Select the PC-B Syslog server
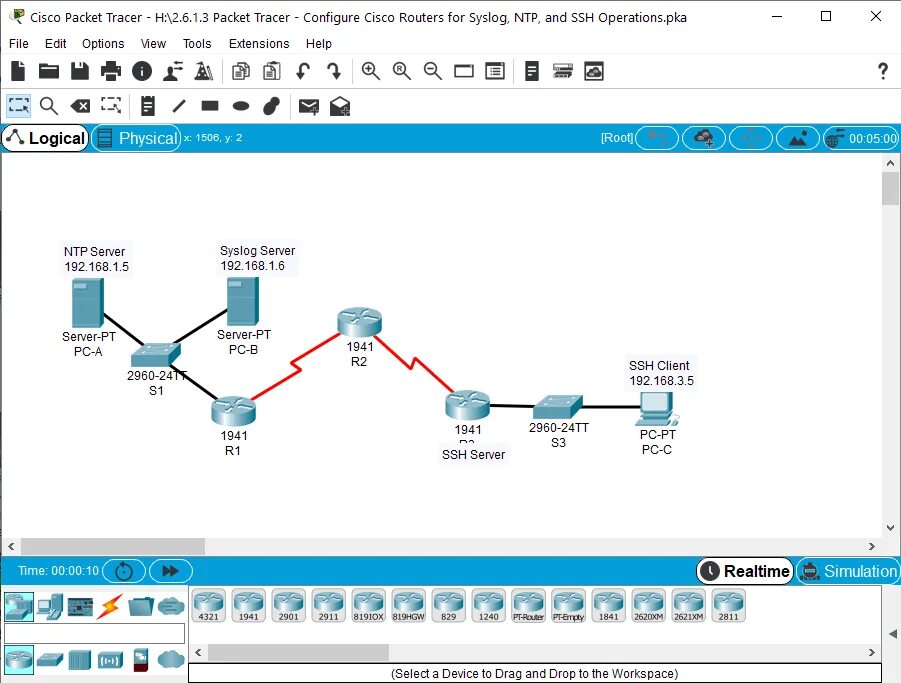Screen dimensions: 901x683 (x=243, y=302)
